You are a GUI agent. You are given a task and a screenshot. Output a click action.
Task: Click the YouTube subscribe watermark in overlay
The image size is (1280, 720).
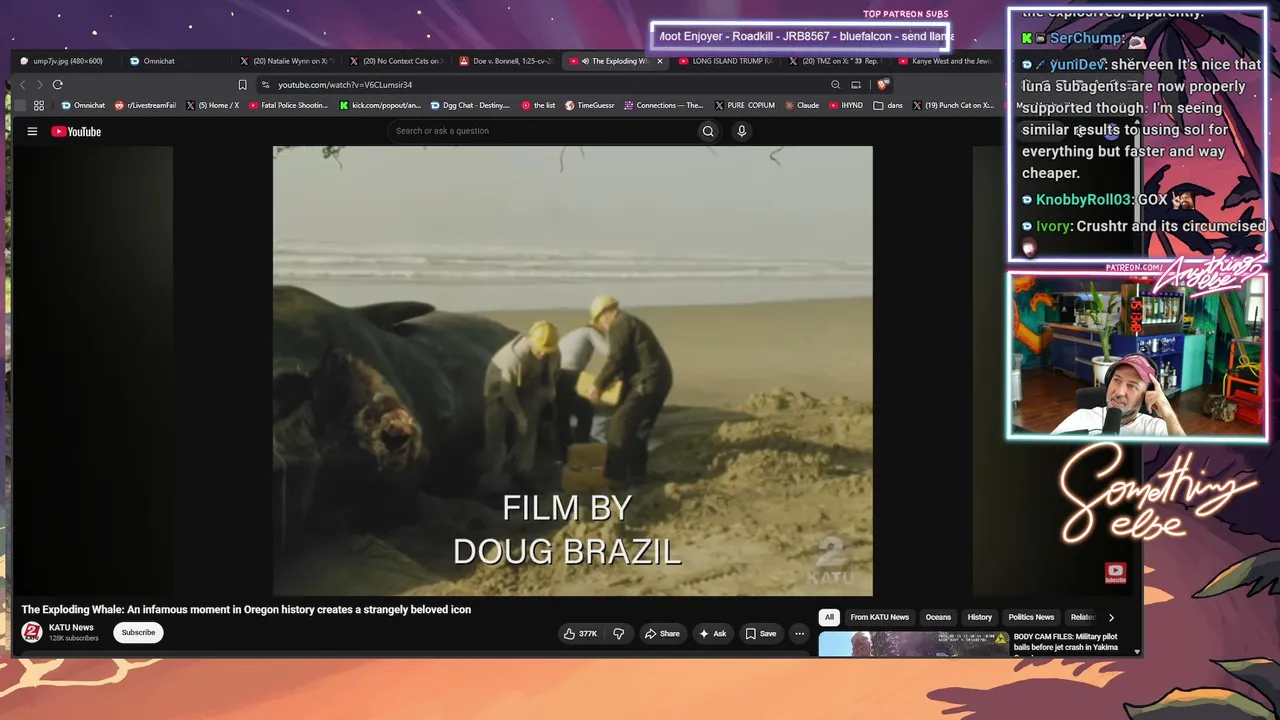pyautogui.click(x=1115, y=573)
